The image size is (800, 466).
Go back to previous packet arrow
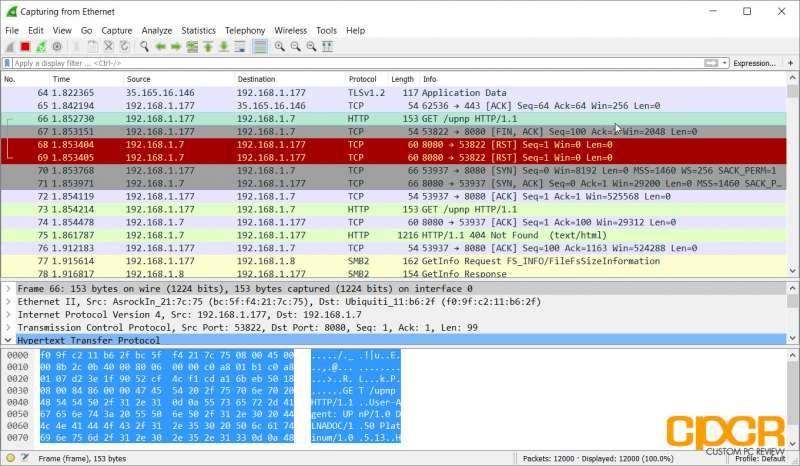tap(160, 46)
